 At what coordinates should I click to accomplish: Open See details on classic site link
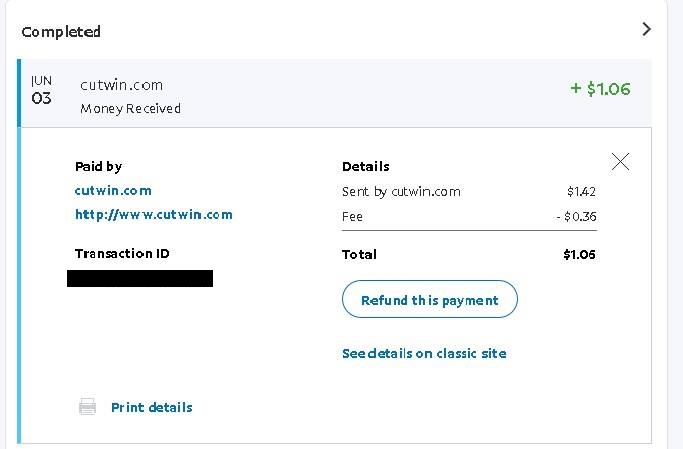click(x=424, y=353)
